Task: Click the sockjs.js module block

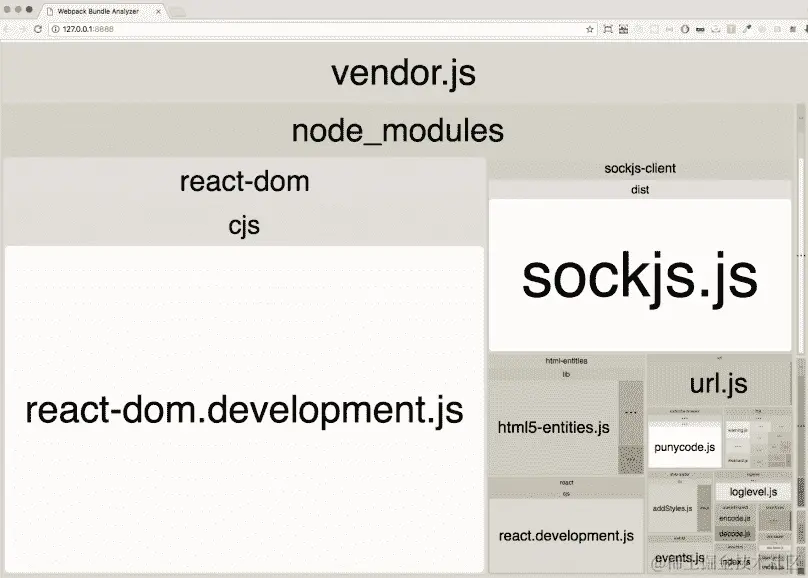Action: coord(640,276)
